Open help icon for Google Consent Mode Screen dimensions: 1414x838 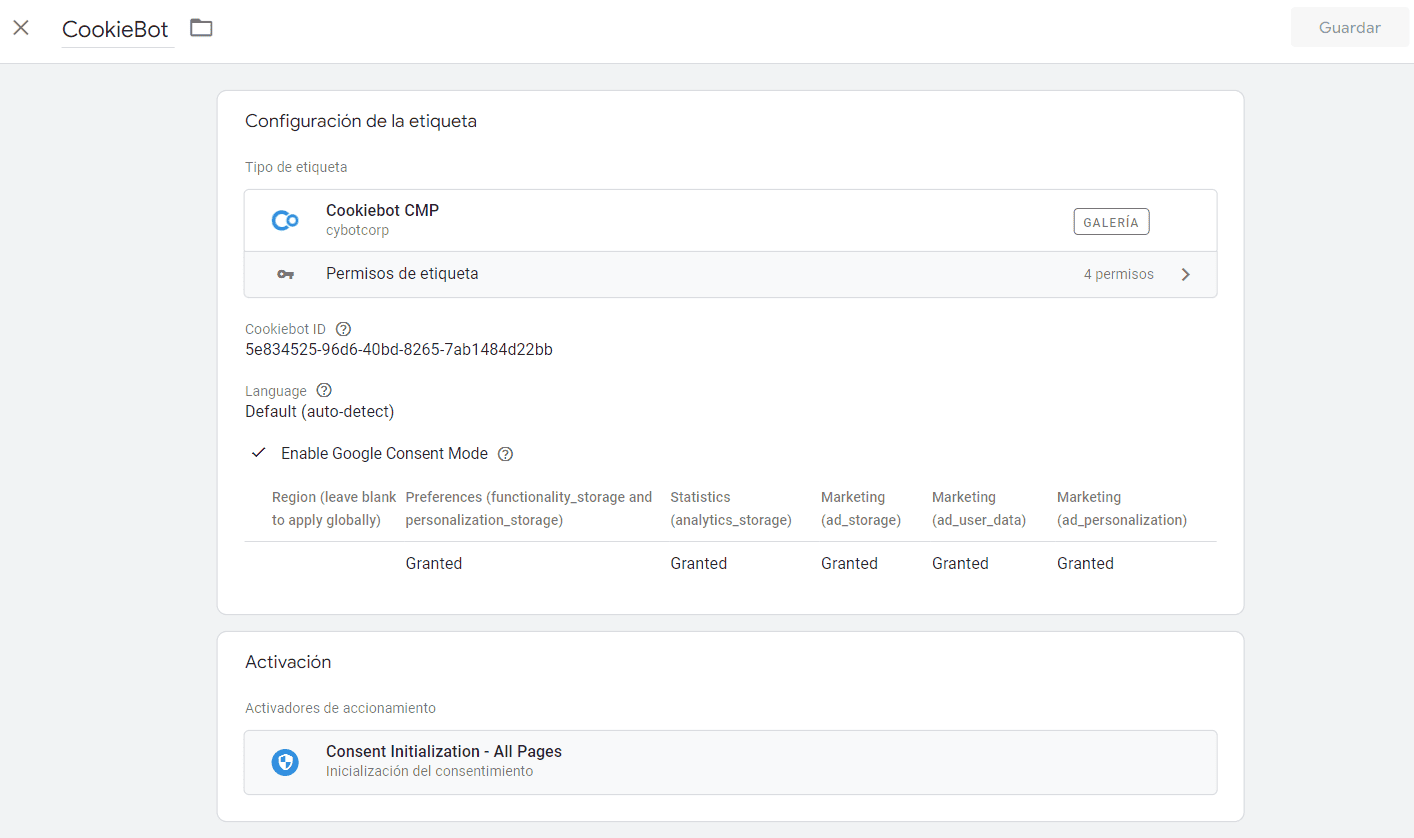tap(505, 454)
